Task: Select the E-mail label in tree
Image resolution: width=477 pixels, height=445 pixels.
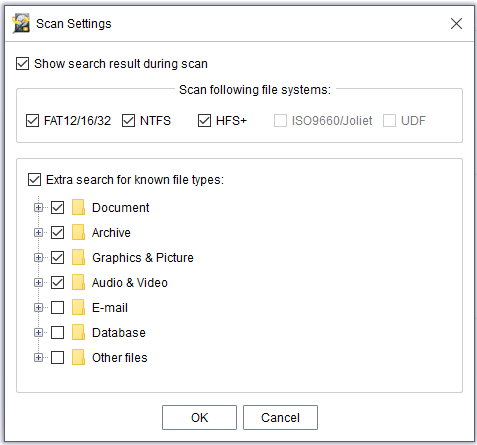Action: coord(110,308)
